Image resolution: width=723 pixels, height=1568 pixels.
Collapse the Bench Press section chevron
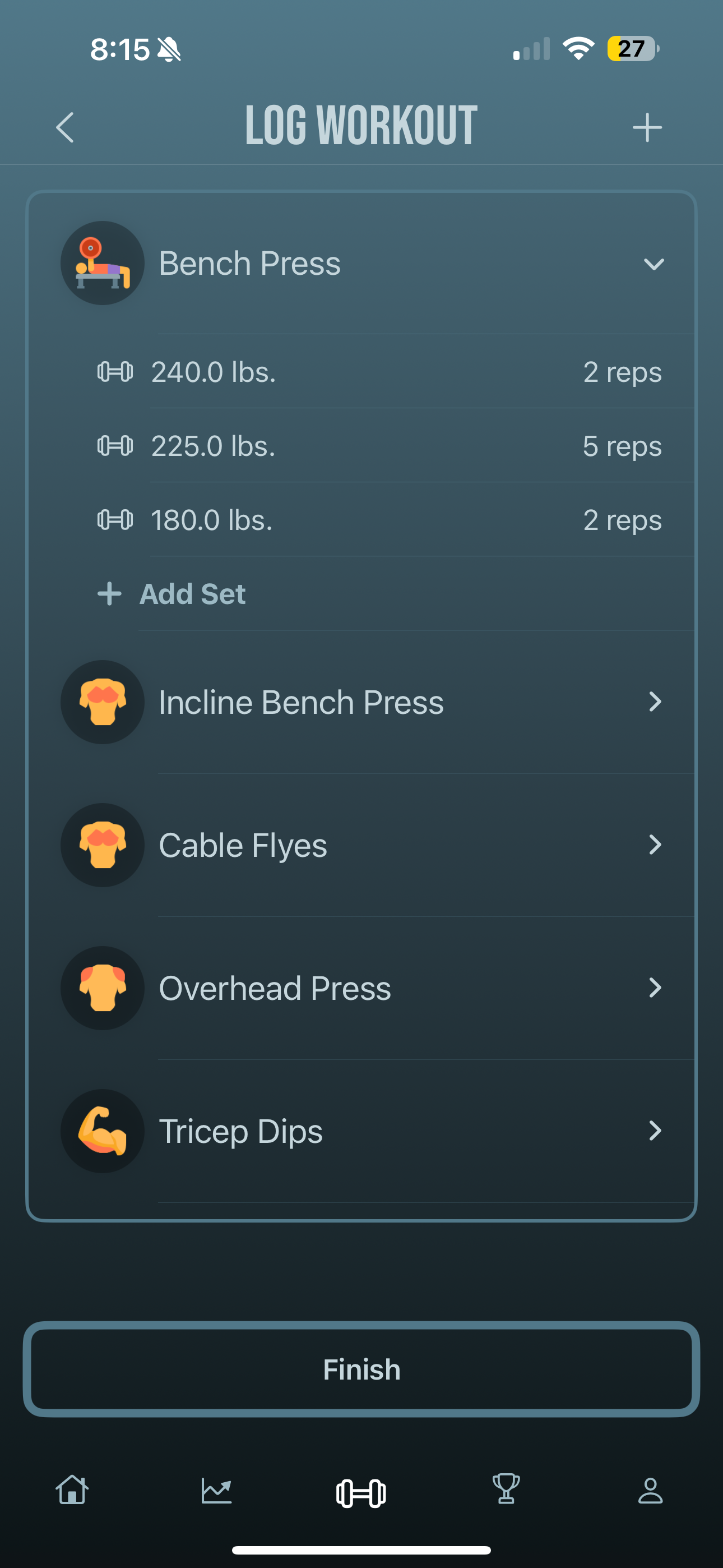pos(654,264)
